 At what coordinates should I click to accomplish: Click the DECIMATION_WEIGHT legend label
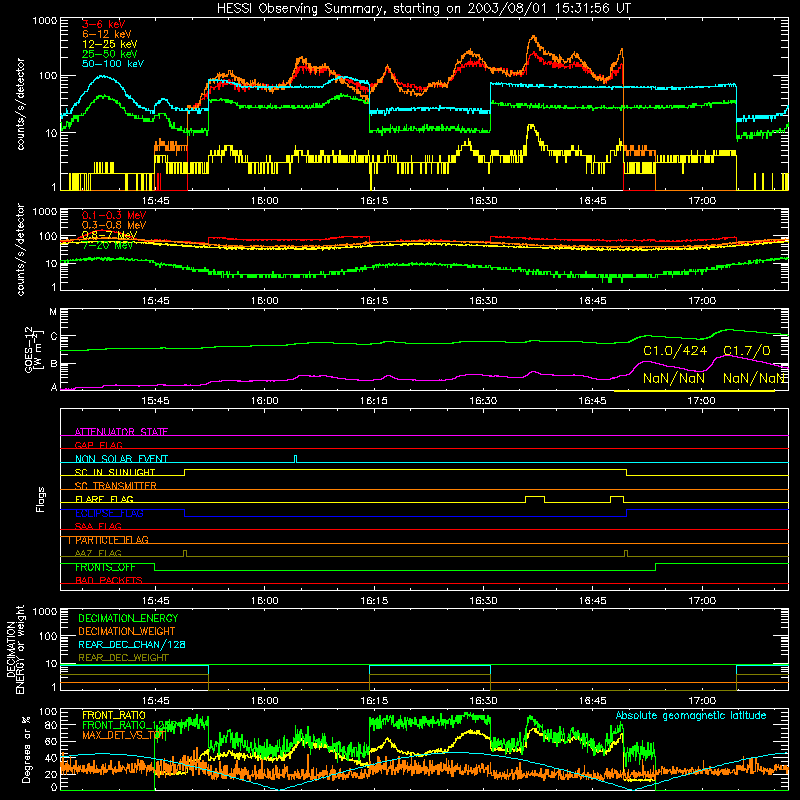[127, 631]
